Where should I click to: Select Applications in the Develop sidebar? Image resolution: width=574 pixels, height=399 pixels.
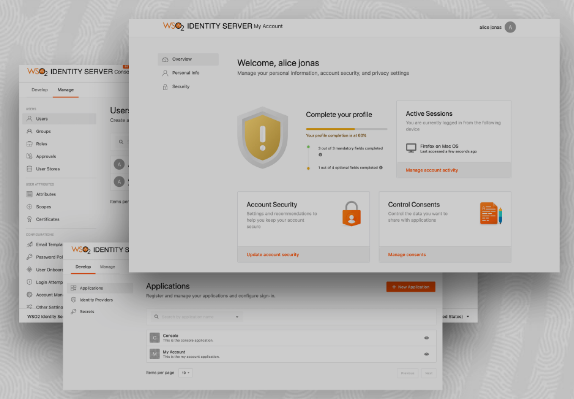click(100, 288)
